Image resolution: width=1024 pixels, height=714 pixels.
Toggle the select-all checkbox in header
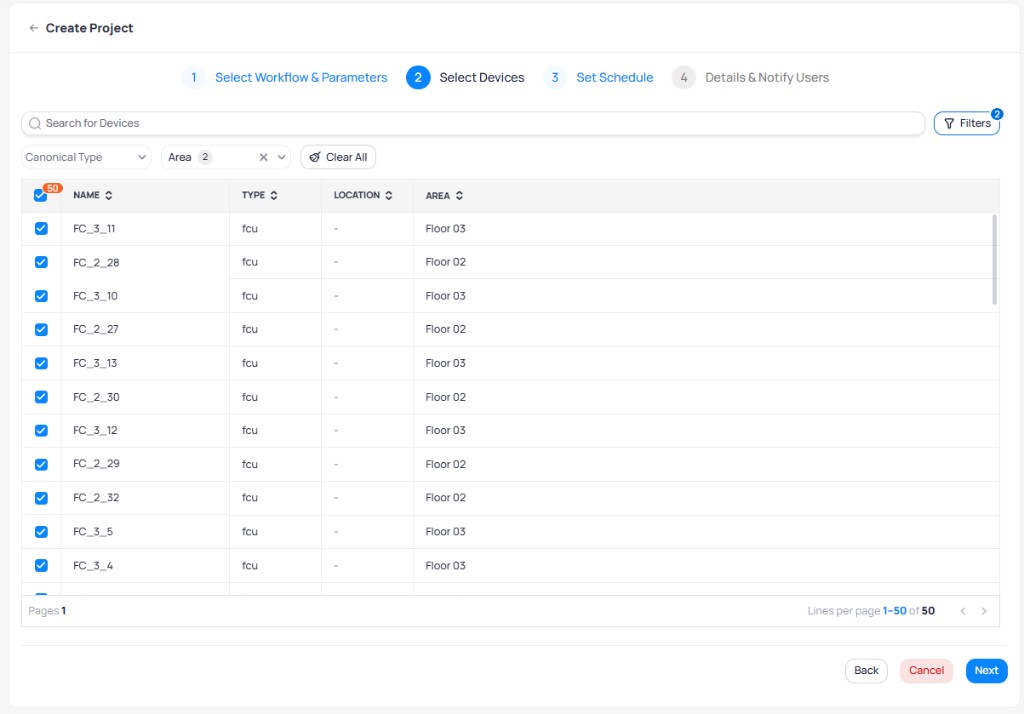point(40,195)
